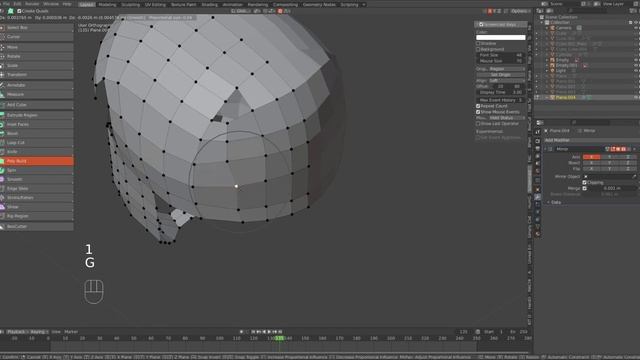Image resolution: width=640 pixels, height=360 pixels.
Task: Toggle Mirror Axis X button
Action: tap(591, 157)
